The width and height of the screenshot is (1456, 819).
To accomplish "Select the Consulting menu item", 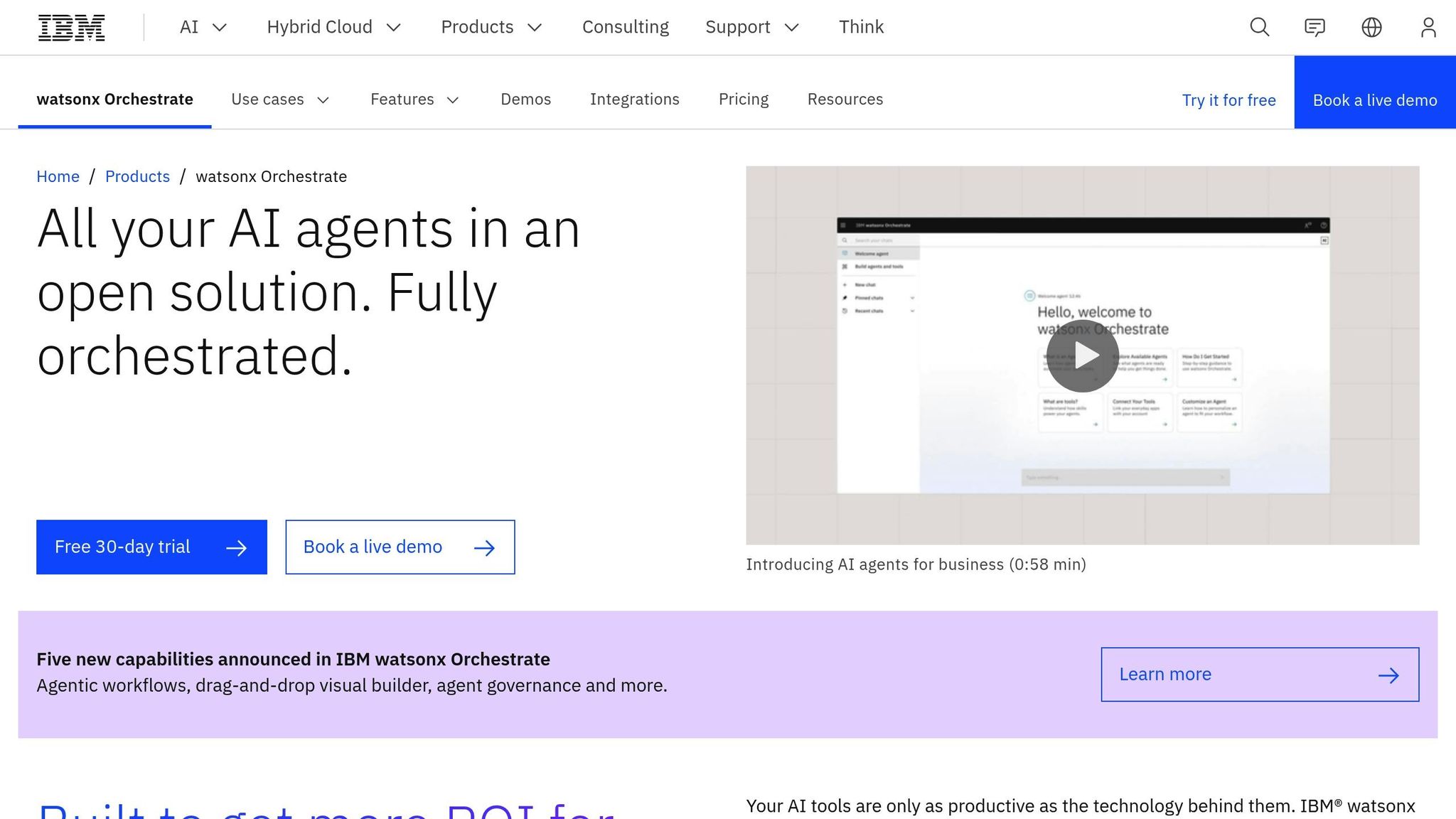I will (626, 27).
